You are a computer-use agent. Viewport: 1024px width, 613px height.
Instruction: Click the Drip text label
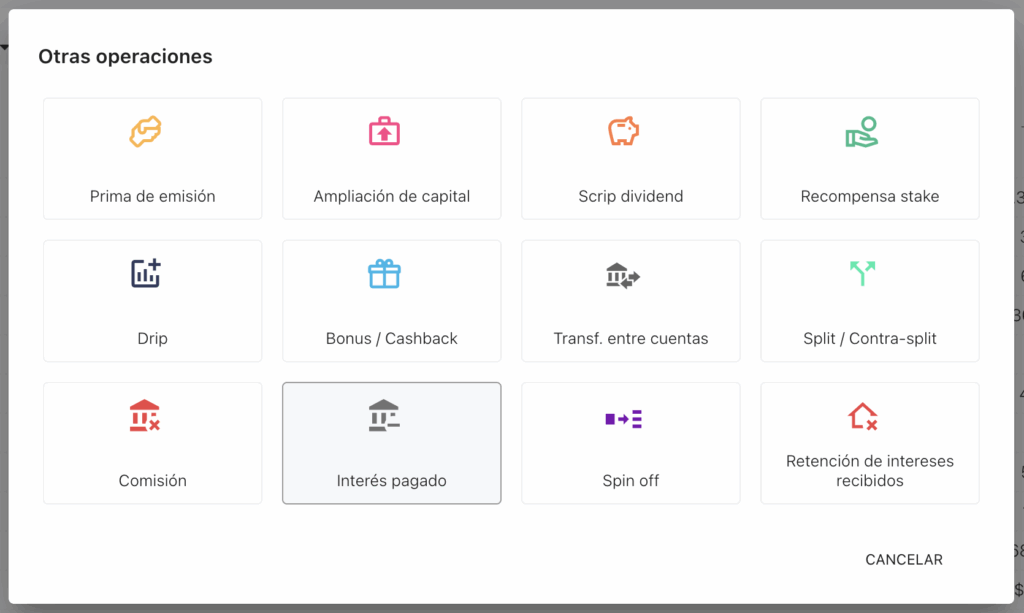pos(153,339)
